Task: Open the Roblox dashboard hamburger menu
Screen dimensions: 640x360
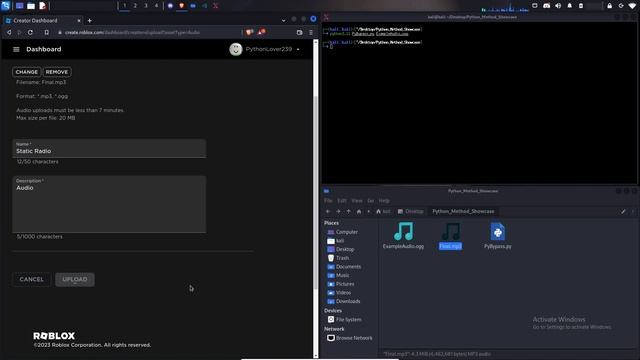Action: click(16, 49)
